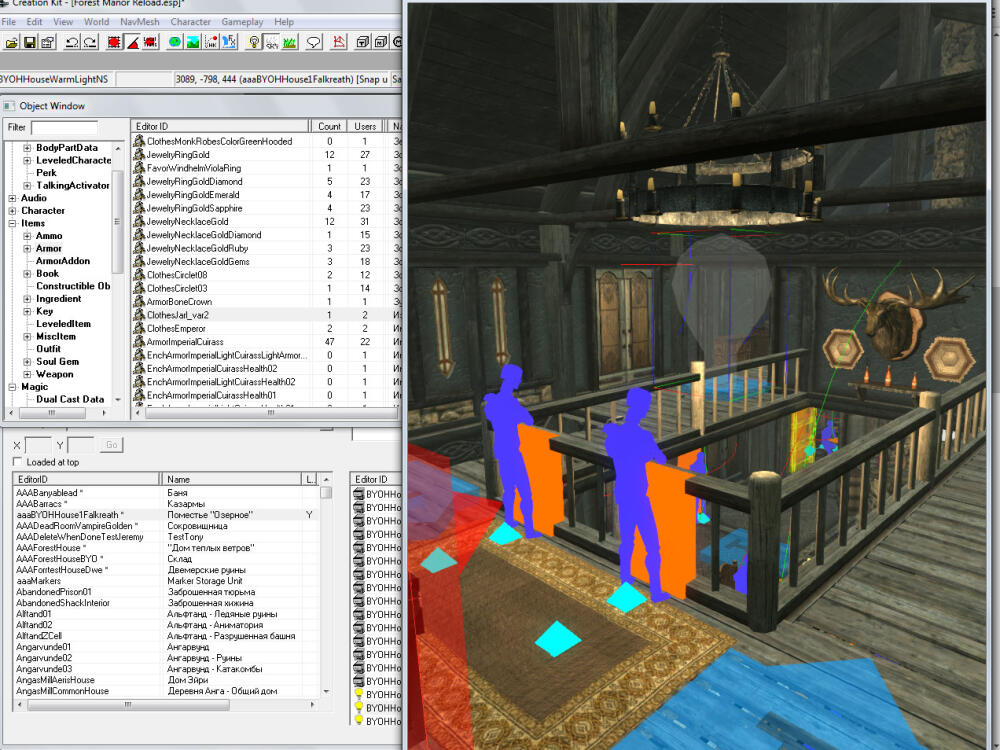Click the FX animation toolbar icon
Screen dimensions: 1000x750
click(229, 43)
